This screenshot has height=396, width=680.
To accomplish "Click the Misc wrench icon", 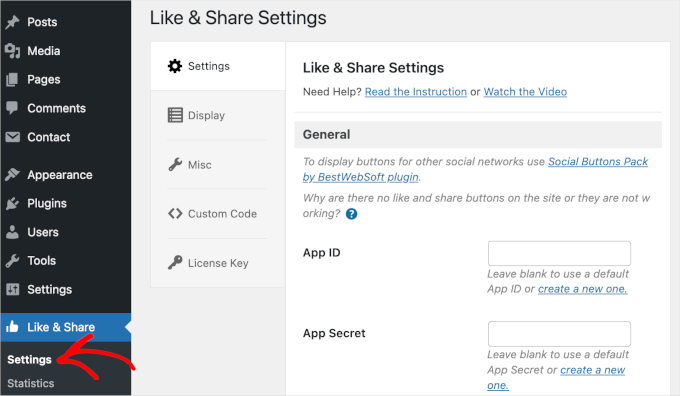I will click(175, 164).
